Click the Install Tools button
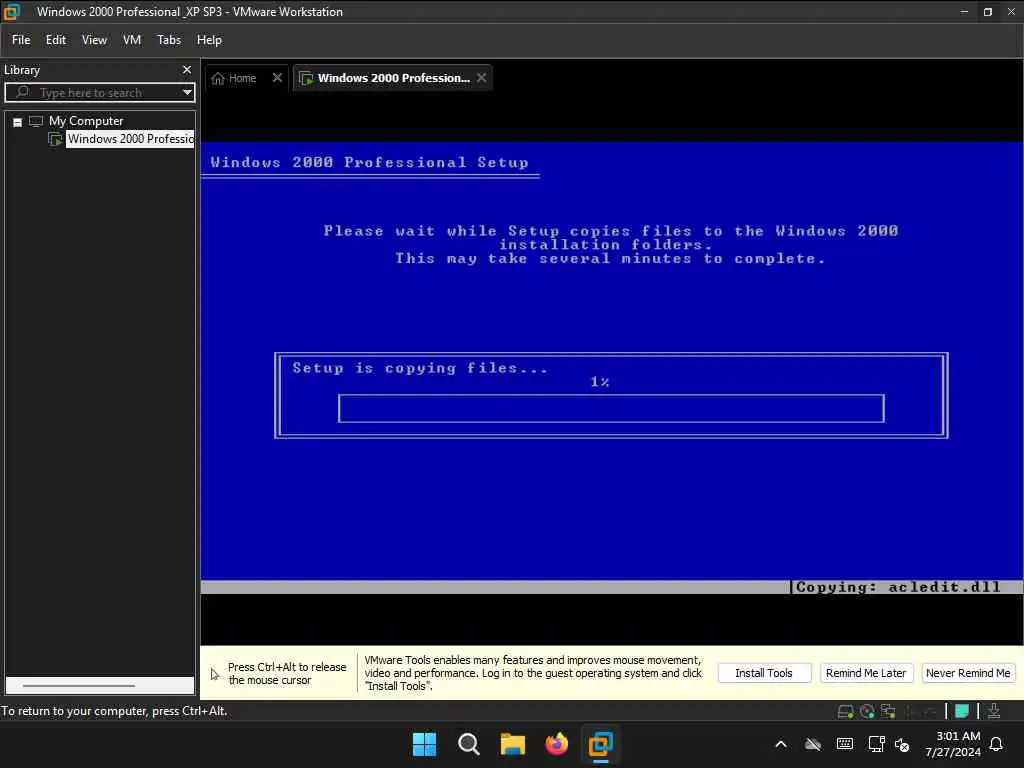 pyautogui.click(x=764, y=673)
